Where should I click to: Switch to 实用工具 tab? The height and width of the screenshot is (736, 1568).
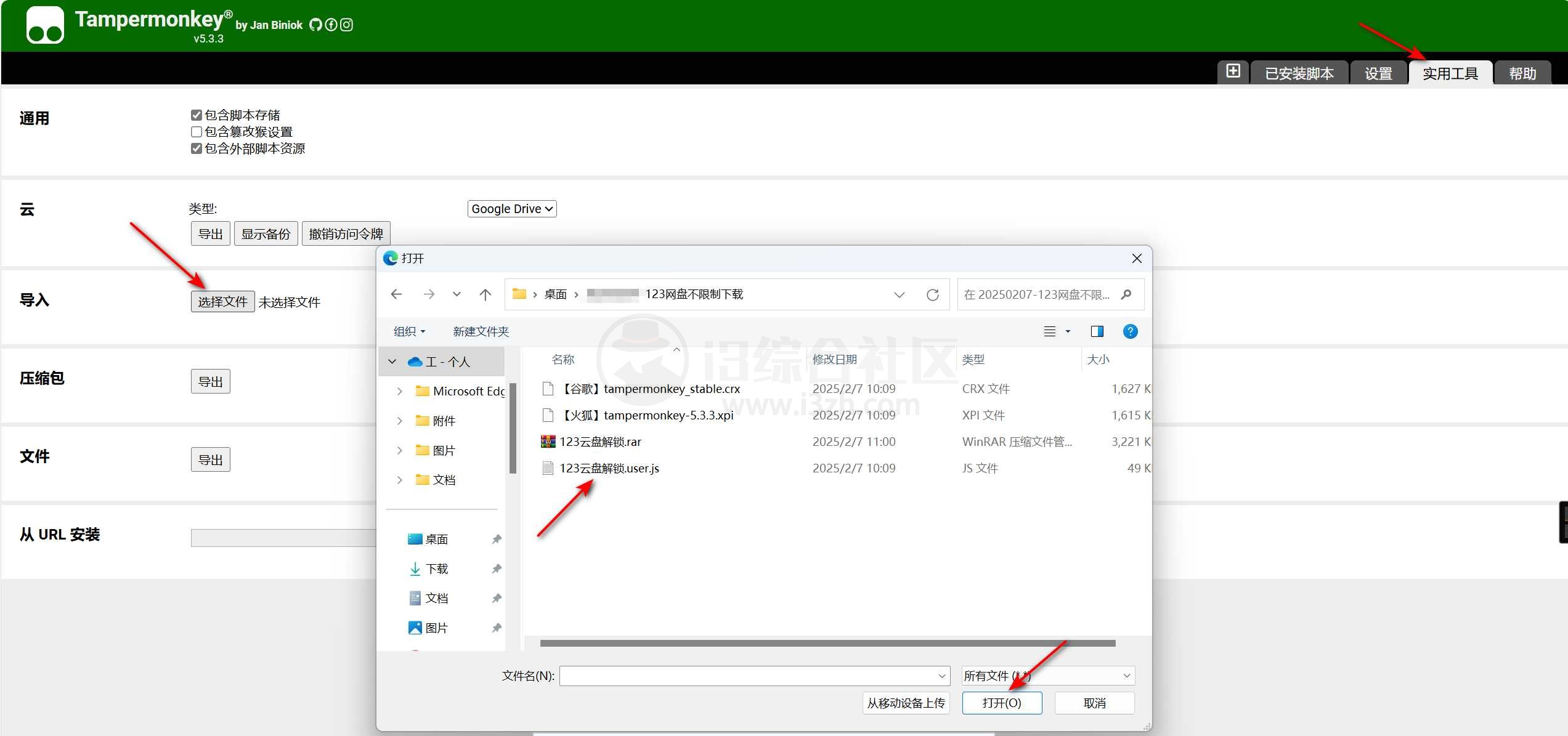coord(1450,73)
